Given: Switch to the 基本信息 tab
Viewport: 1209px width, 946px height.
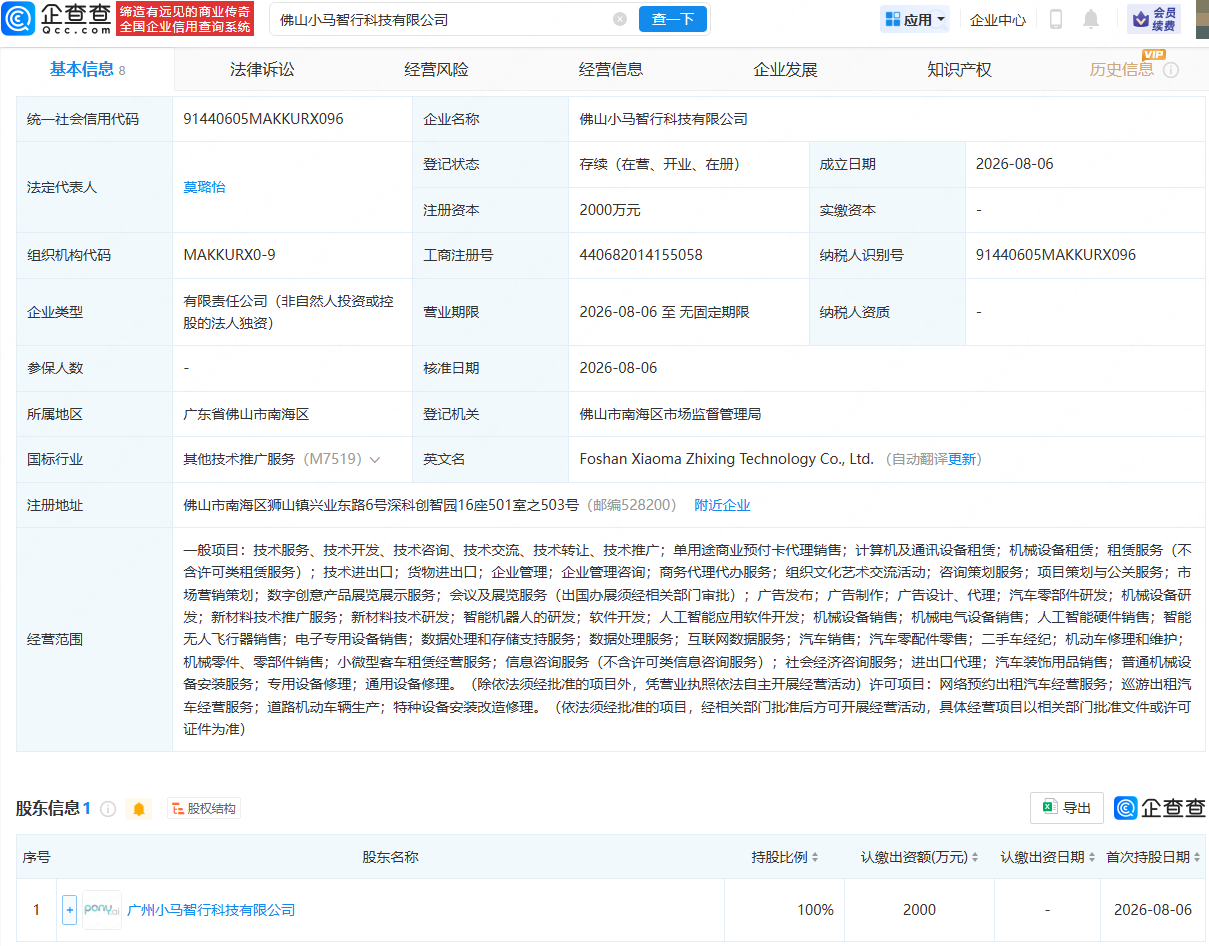Looking at the screenshot, I should tap(87, 69).
